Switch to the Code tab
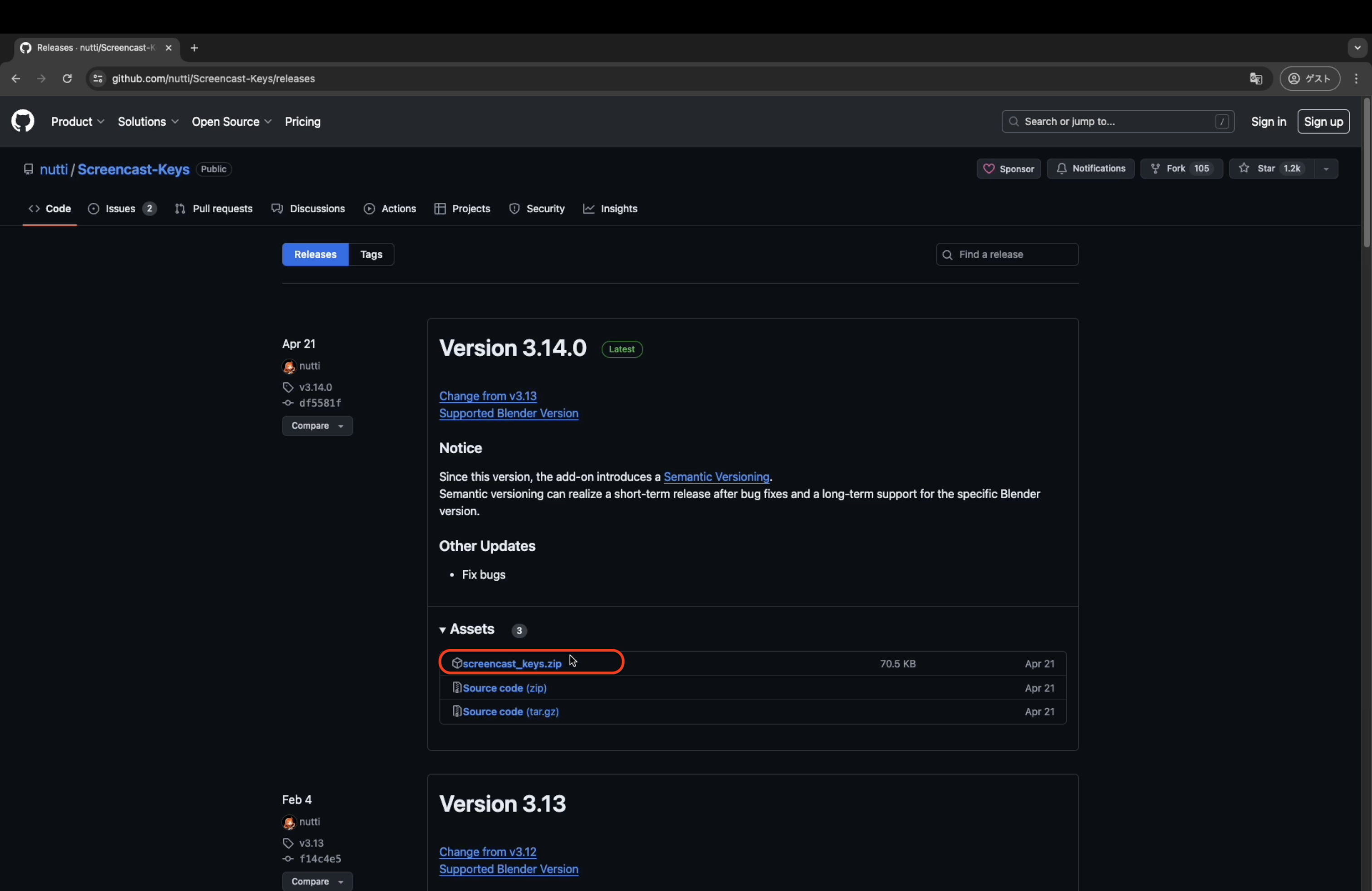 (49, 209)
